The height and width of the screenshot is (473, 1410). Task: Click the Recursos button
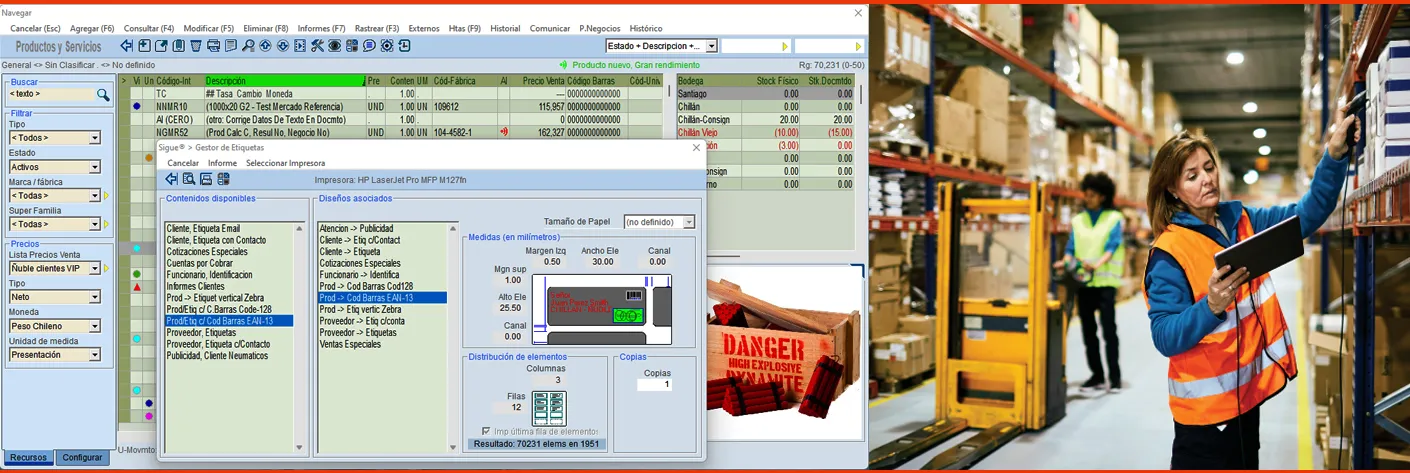coord(28,457)
